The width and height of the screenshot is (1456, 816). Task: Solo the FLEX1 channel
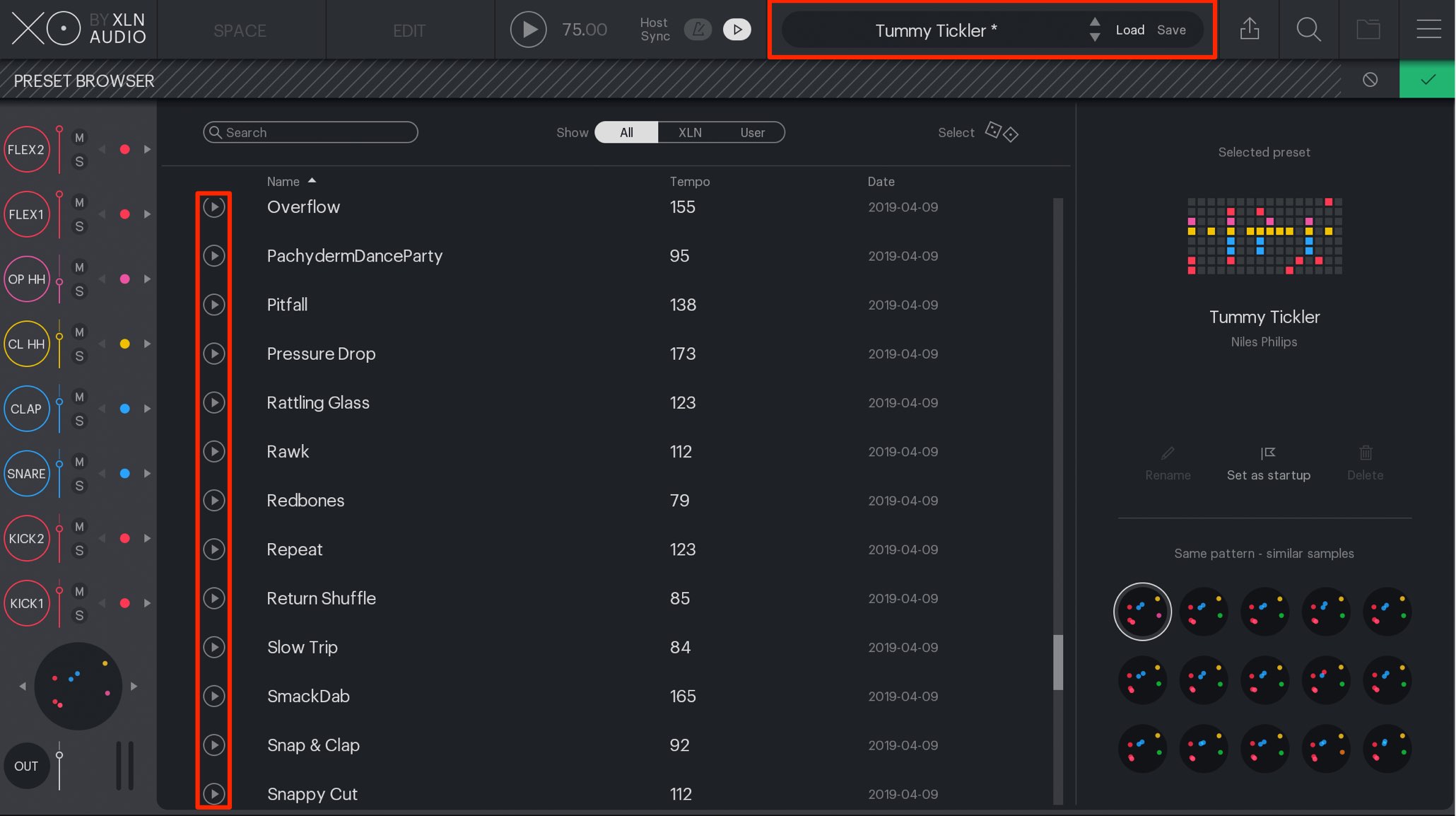point(79,226)
